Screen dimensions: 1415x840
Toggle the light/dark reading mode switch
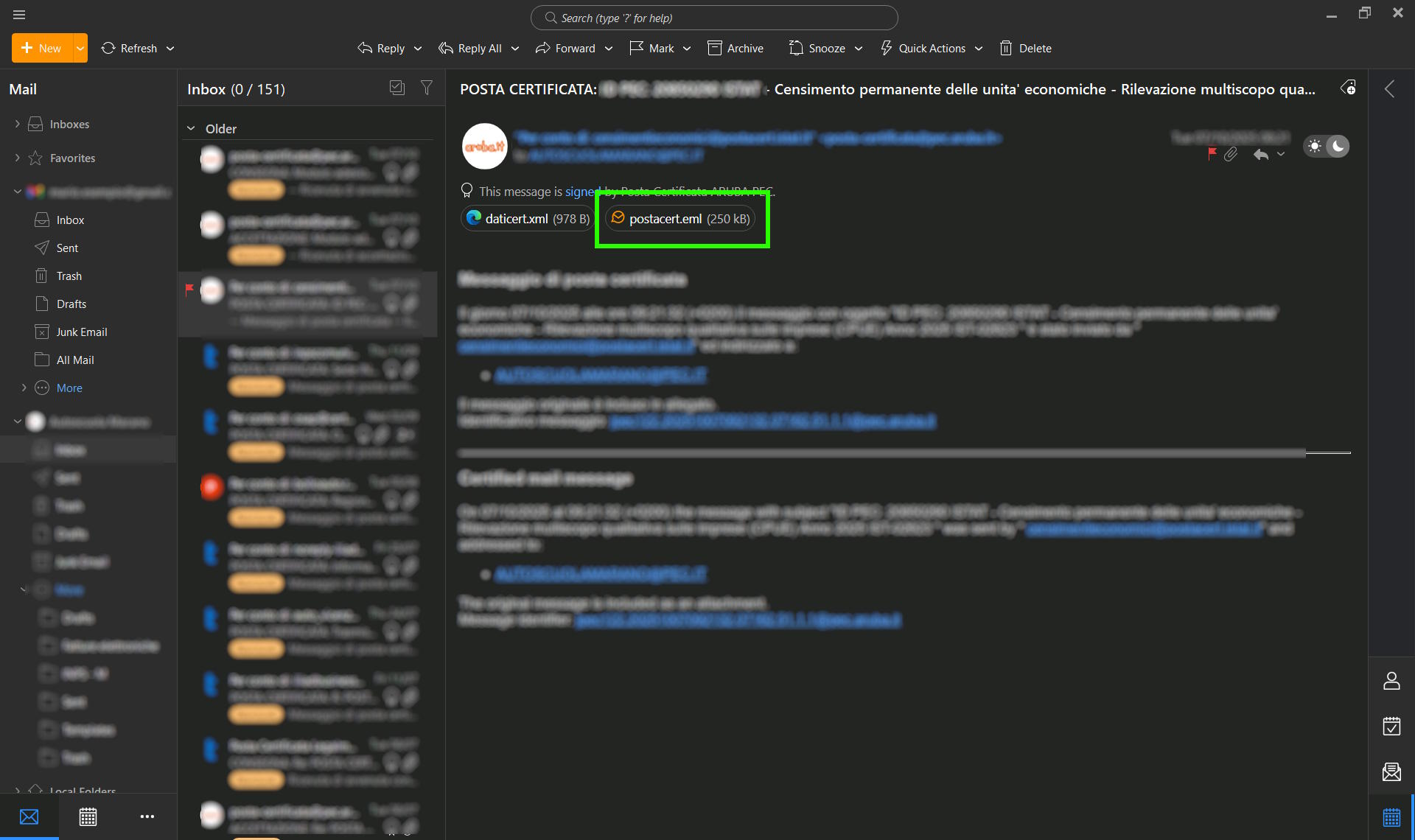coord(1326,146)
